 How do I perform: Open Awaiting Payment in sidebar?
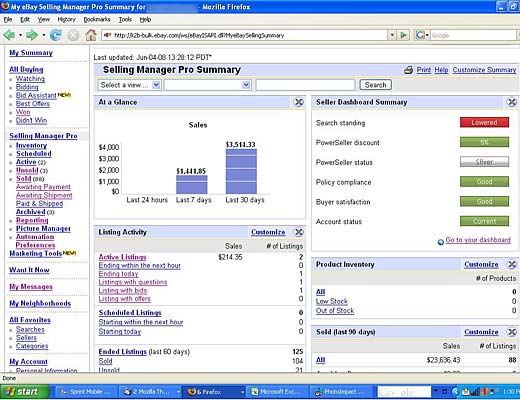point(43,187)
